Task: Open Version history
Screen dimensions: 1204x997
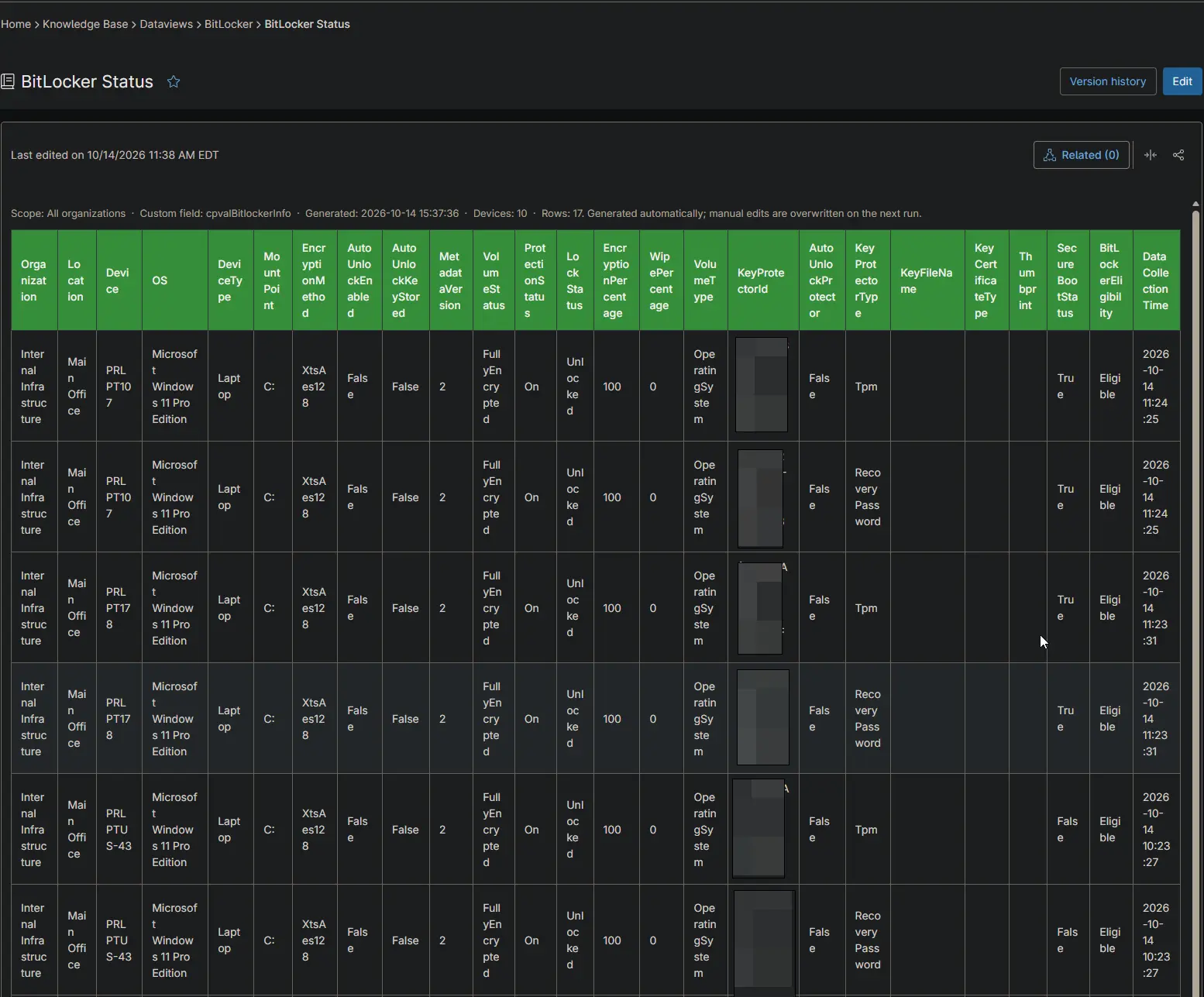Action: (1107, 81)
